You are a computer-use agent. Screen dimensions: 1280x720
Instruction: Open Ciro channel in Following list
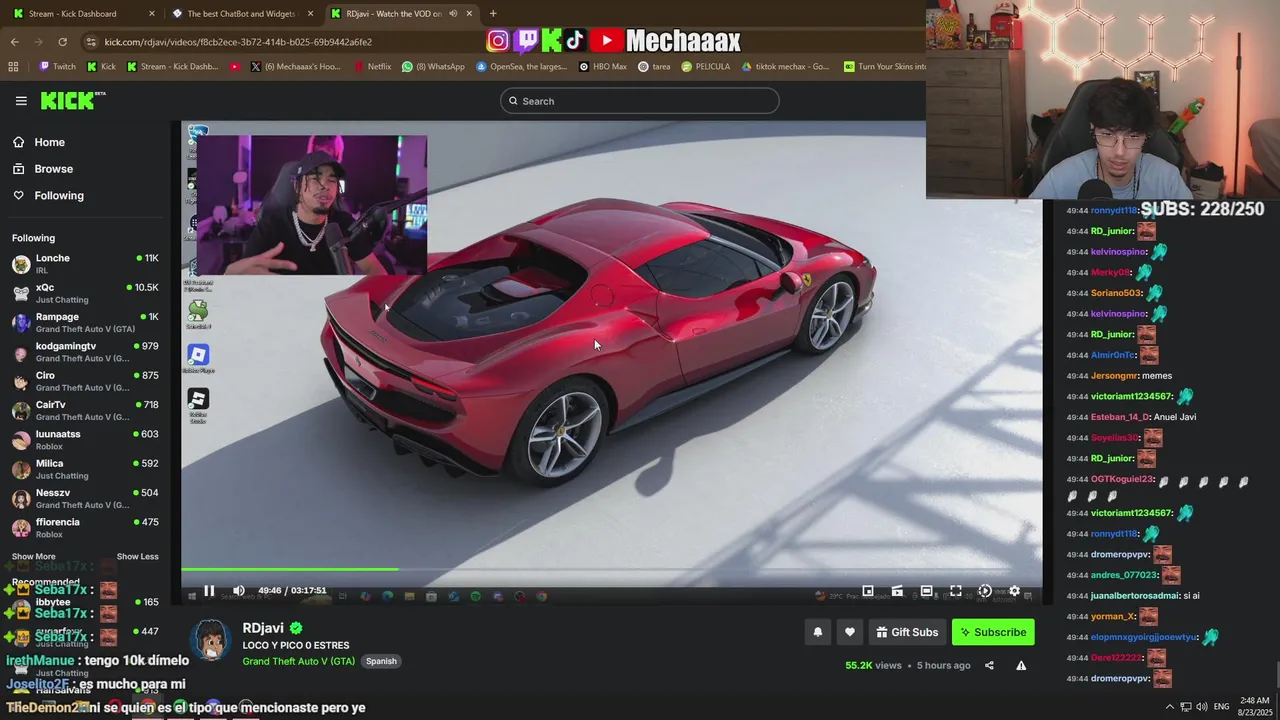85,381
